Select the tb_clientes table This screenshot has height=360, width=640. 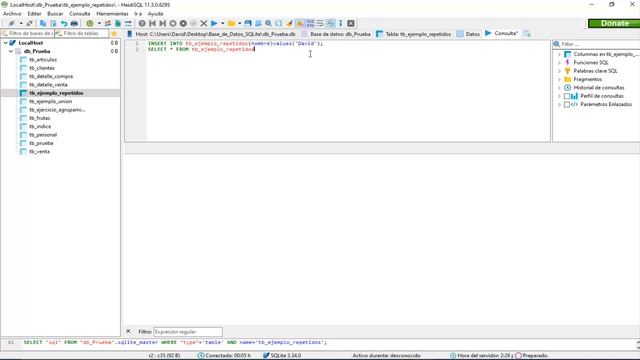(x=42, y=68)
